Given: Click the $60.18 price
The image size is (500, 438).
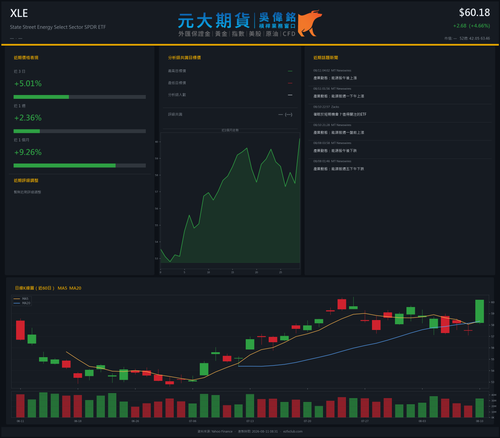Looking at the screenshot, I should pos(474,13).
